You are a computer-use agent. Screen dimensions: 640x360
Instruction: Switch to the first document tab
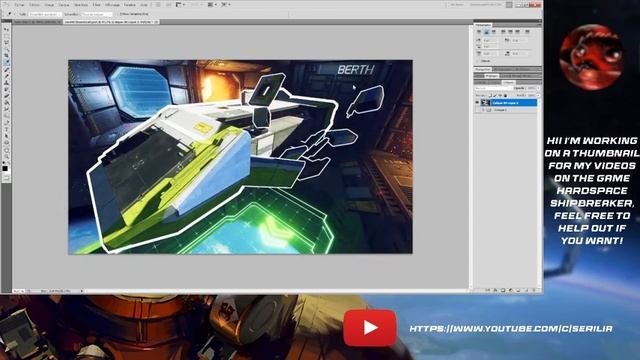click(36, 22)
